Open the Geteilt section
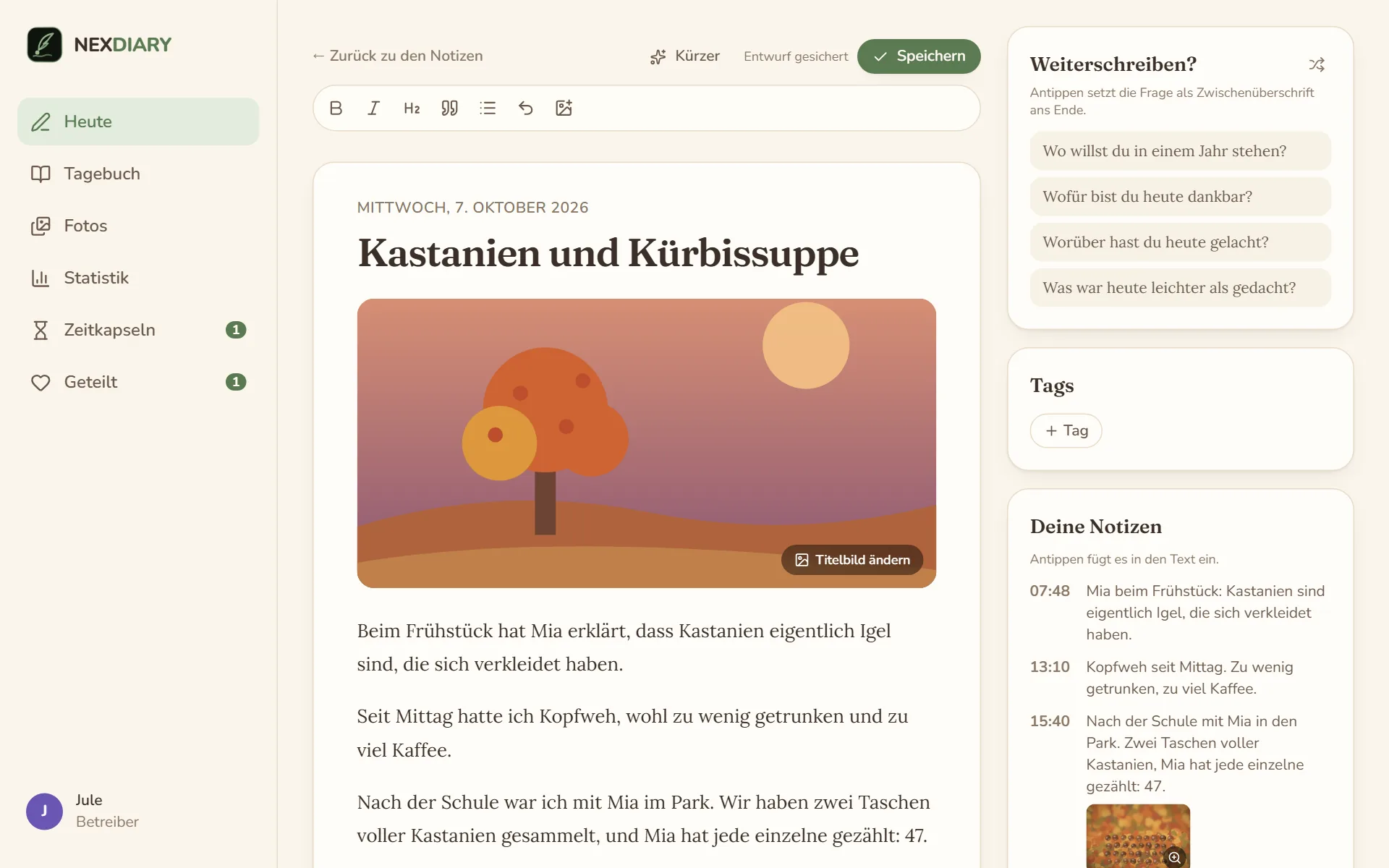This screenshot has height=868, width=1389. 138,382
